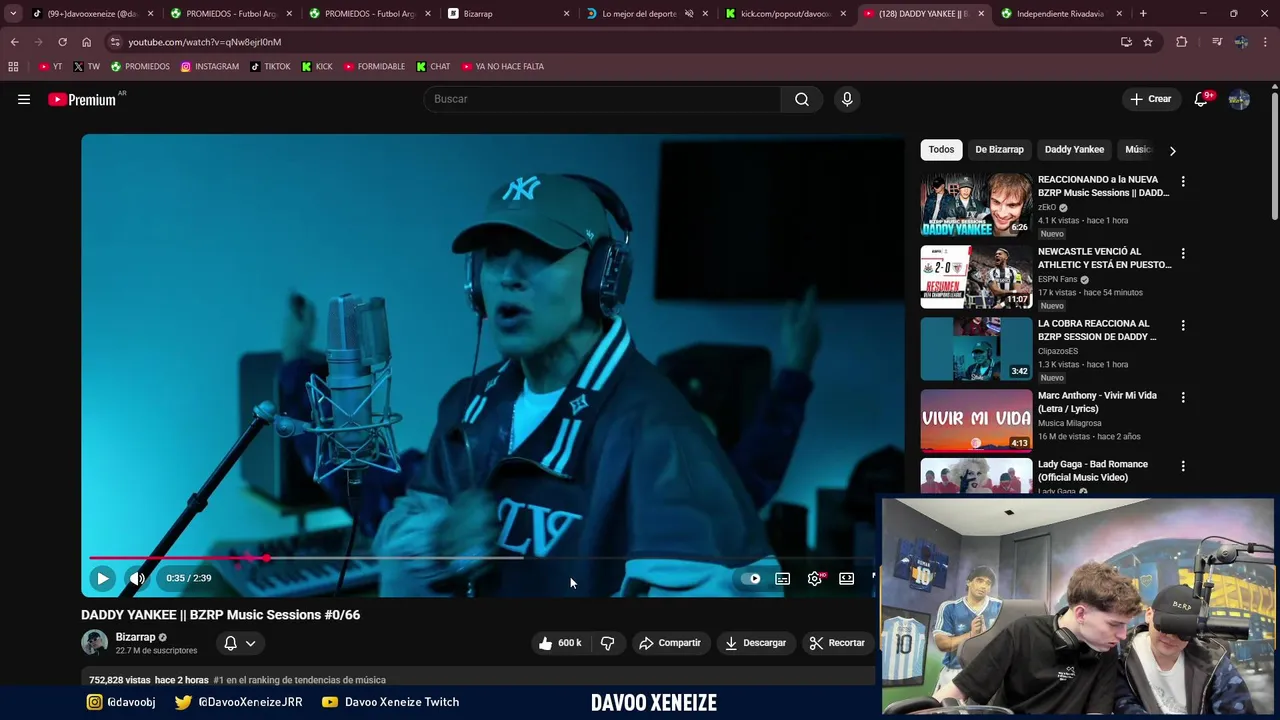This screenshot has width=1280, height=720.
Task: Open the extensions puzzle icon
Action: [x=1182, y=42]
